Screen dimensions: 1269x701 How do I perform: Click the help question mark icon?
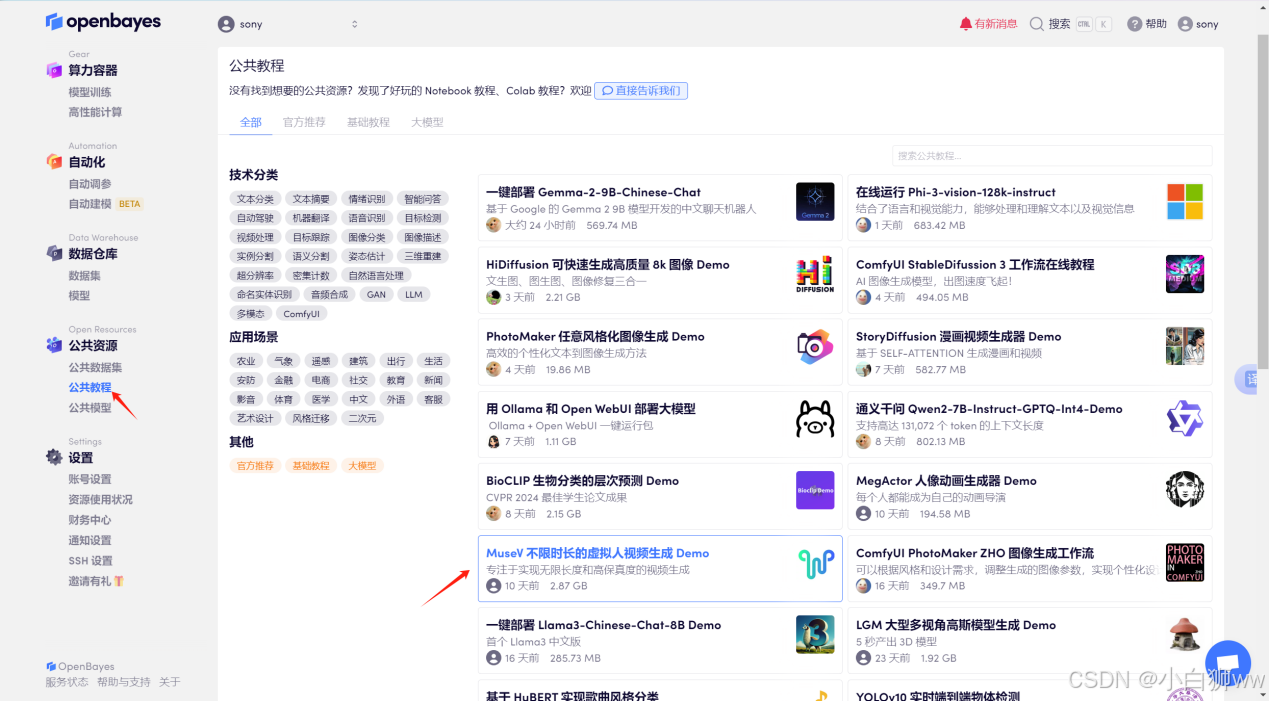tap(1134, 24)
